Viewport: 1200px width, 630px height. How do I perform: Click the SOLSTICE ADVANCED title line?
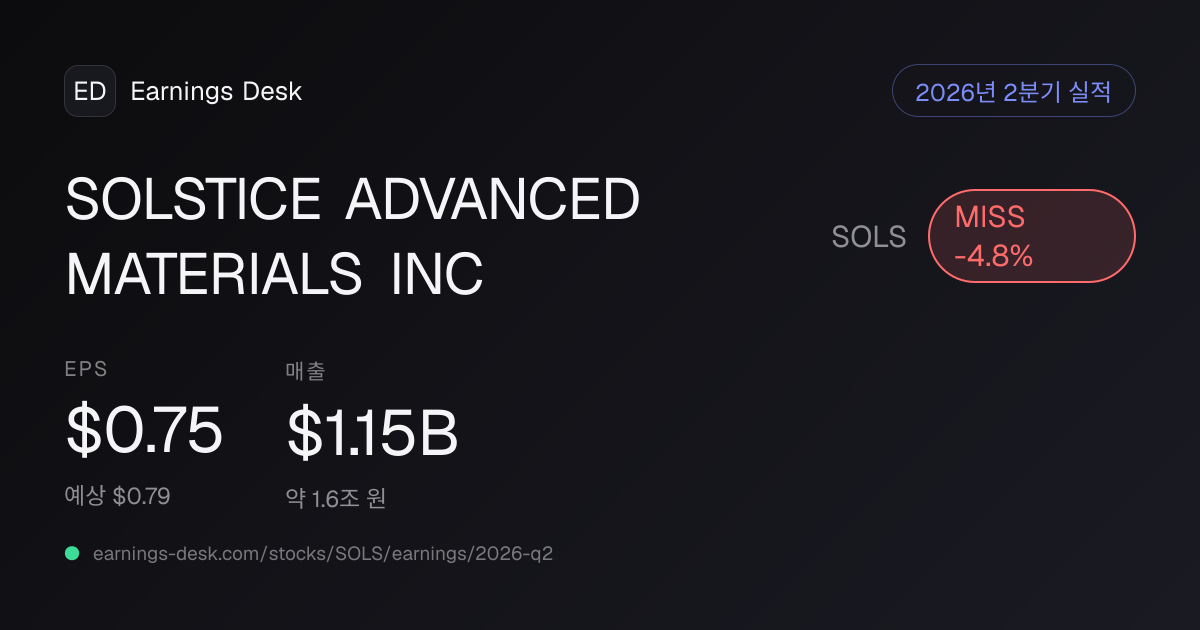[x=353, y=200]
